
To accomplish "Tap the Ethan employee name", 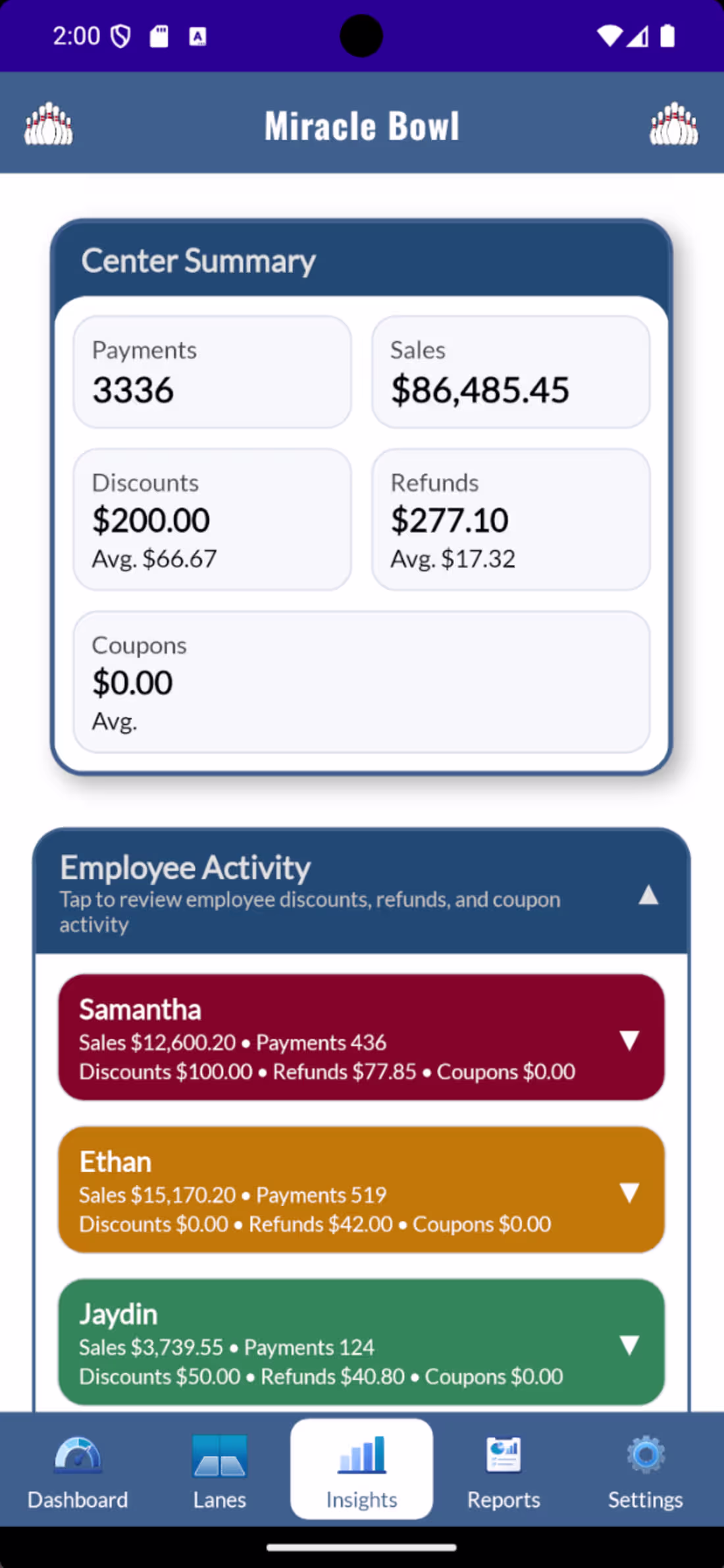I will pyautogui.click(x=116, y=1162).
